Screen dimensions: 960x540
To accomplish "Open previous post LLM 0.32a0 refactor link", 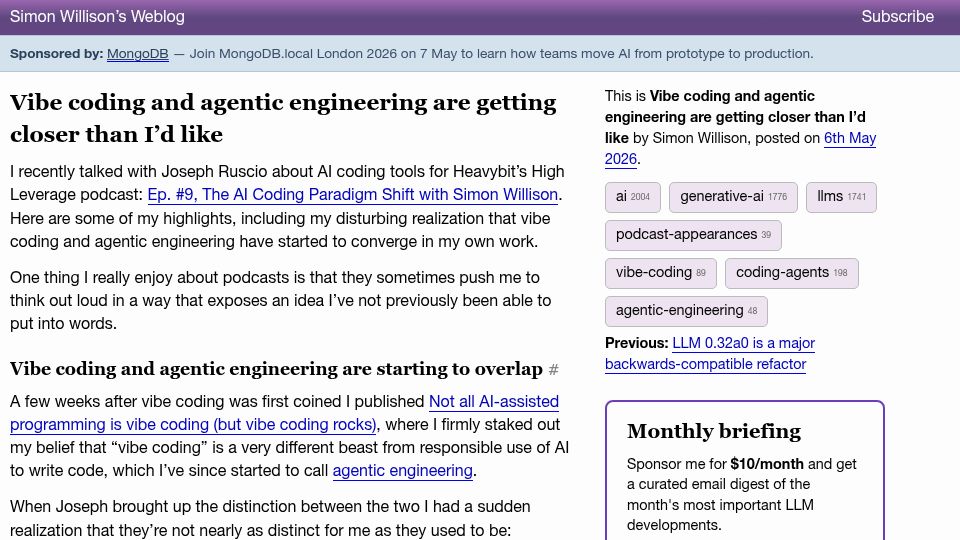I will 710,353.
